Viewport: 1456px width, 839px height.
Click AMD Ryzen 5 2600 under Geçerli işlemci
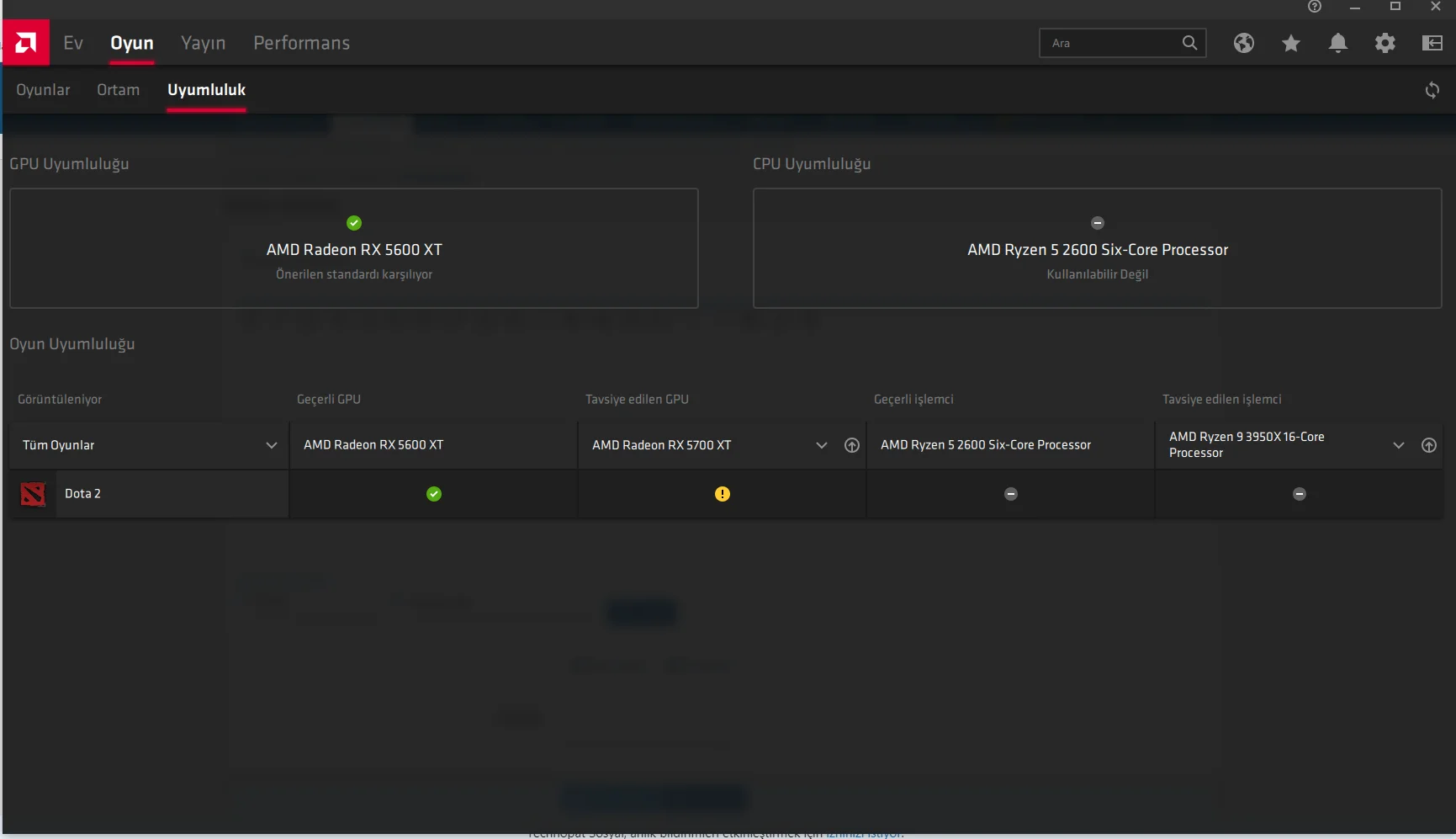point(986,445)
